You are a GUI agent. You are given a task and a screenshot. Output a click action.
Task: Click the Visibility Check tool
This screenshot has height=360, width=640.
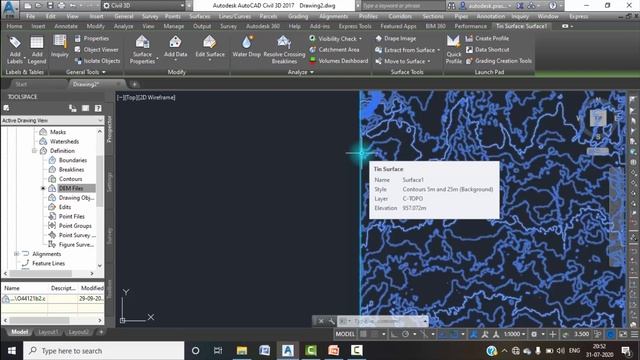[334, 38]
